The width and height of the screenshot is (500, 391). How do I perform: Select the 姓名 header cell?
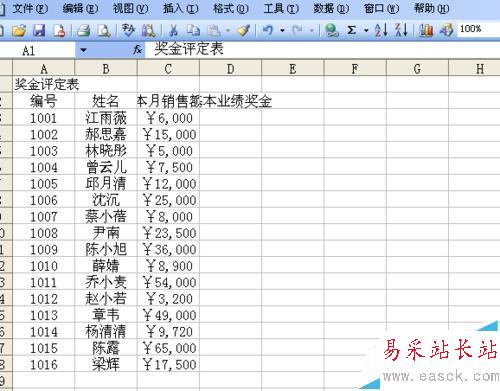[106, 101]
